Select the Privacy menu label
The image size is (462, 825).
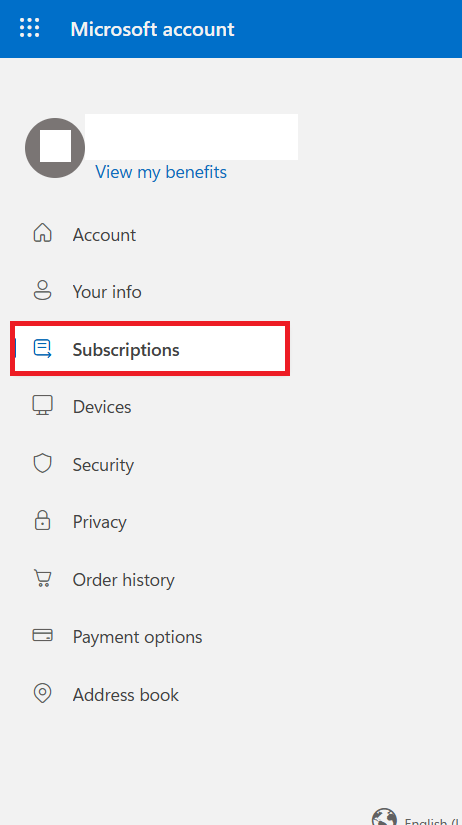click(x=99, y=522)
